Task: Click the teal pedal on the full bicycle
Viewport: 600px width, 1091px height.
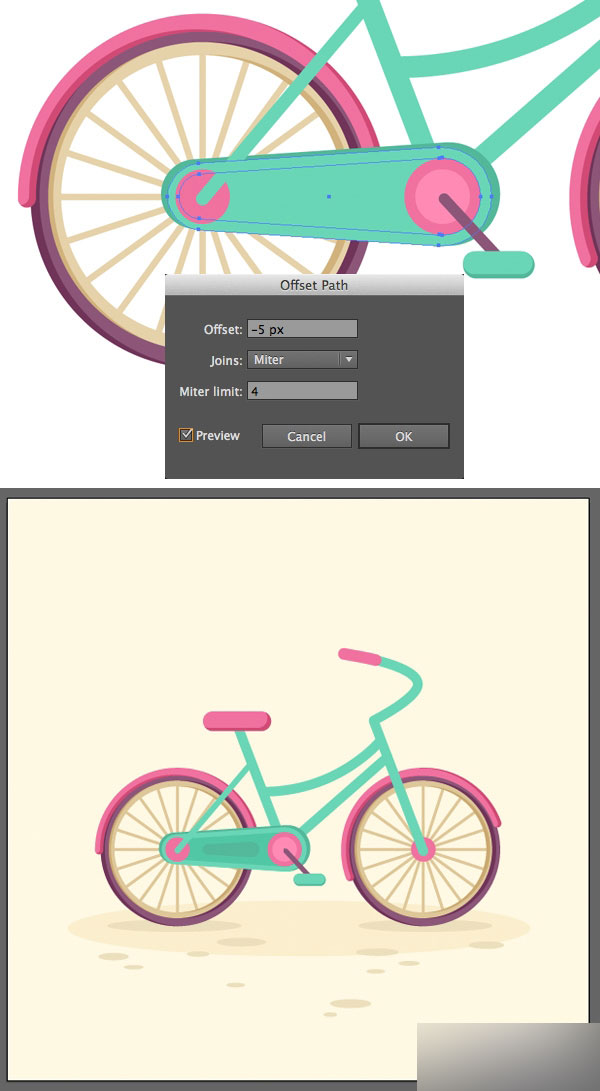Action: click(310, 880)
